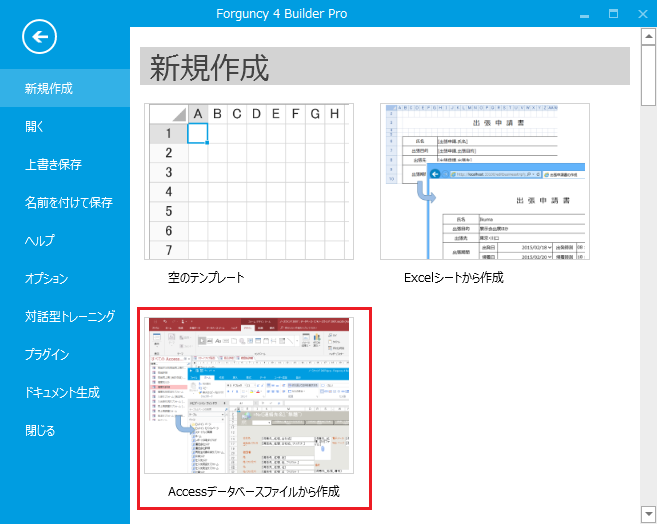Pick the Access database creation thumbnail
This screenshot has height=524, width=657.
pyautogui.click(x=249, y=395)
